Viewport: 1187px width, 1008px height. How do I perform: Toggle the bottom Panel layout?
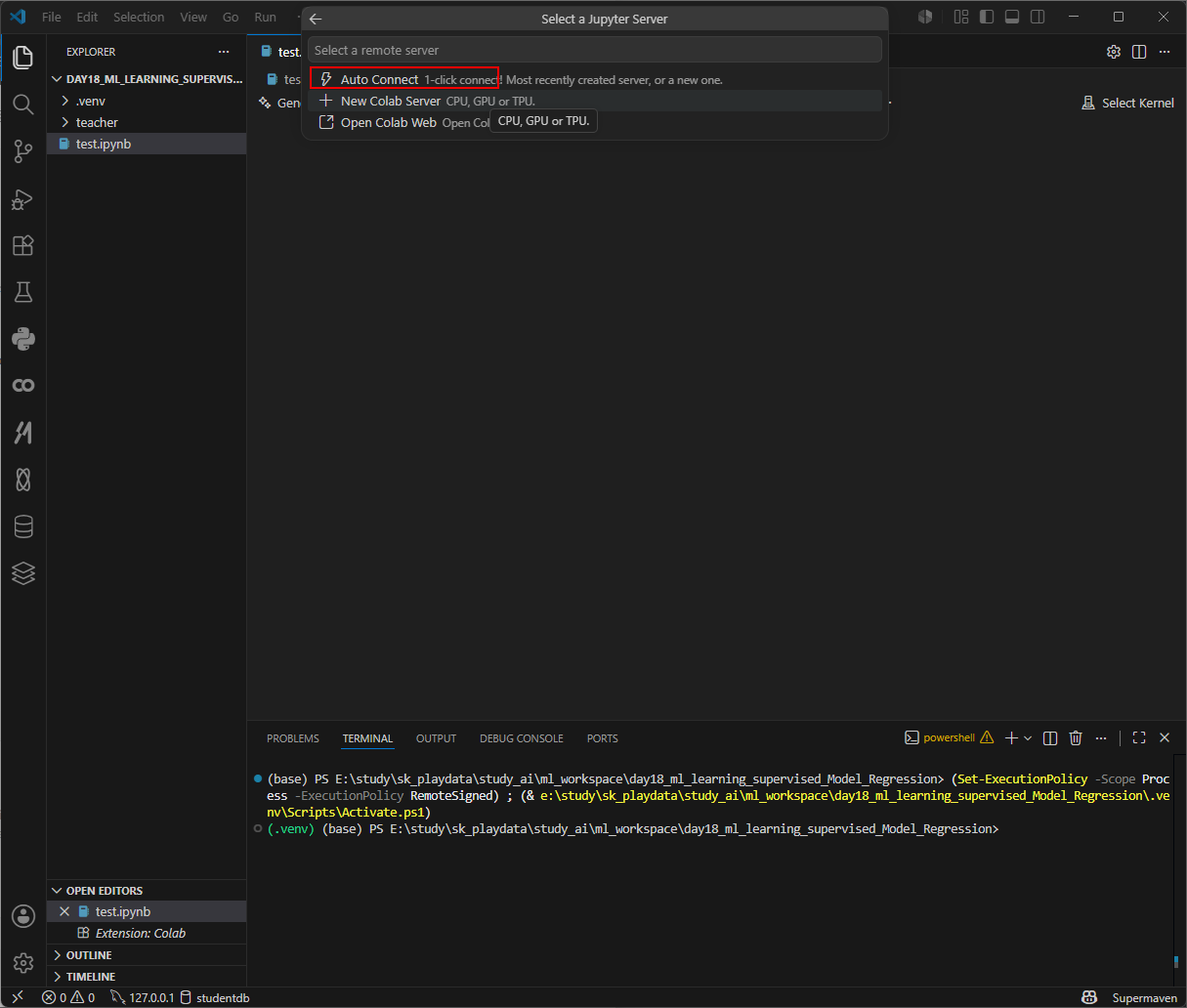coord(1012,17)
